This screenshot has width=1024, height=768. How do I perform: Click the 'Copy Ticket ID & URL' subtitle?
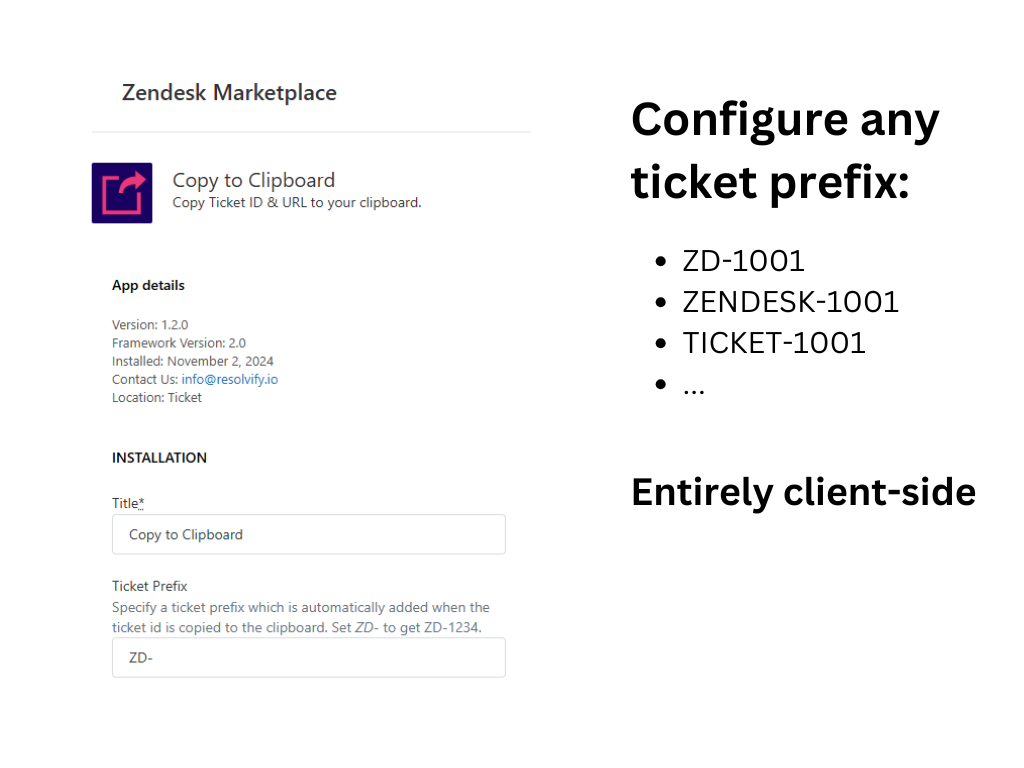pos(297,203)
